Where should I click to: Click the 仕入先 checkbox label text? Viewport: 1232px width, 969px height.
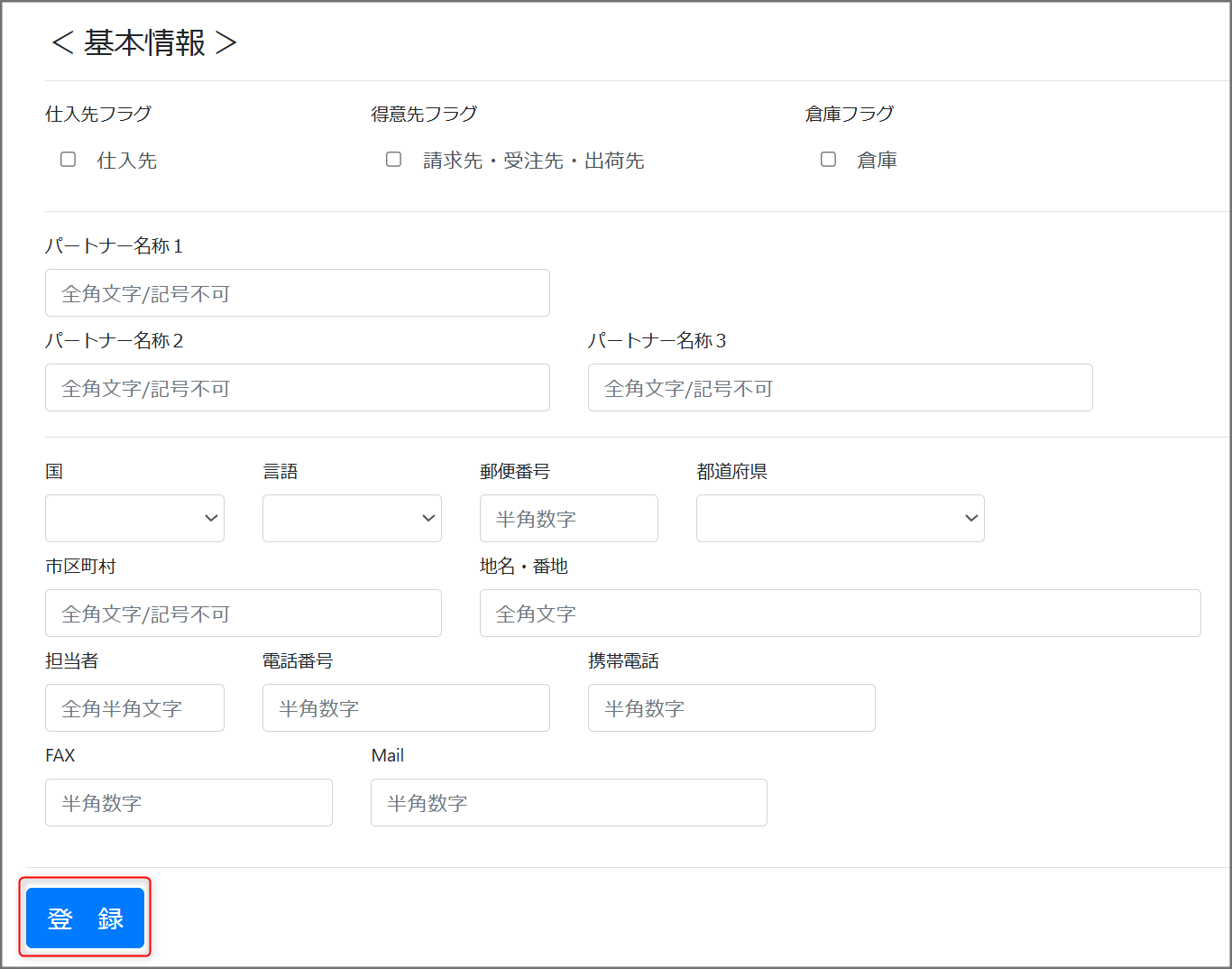(127, 161)
